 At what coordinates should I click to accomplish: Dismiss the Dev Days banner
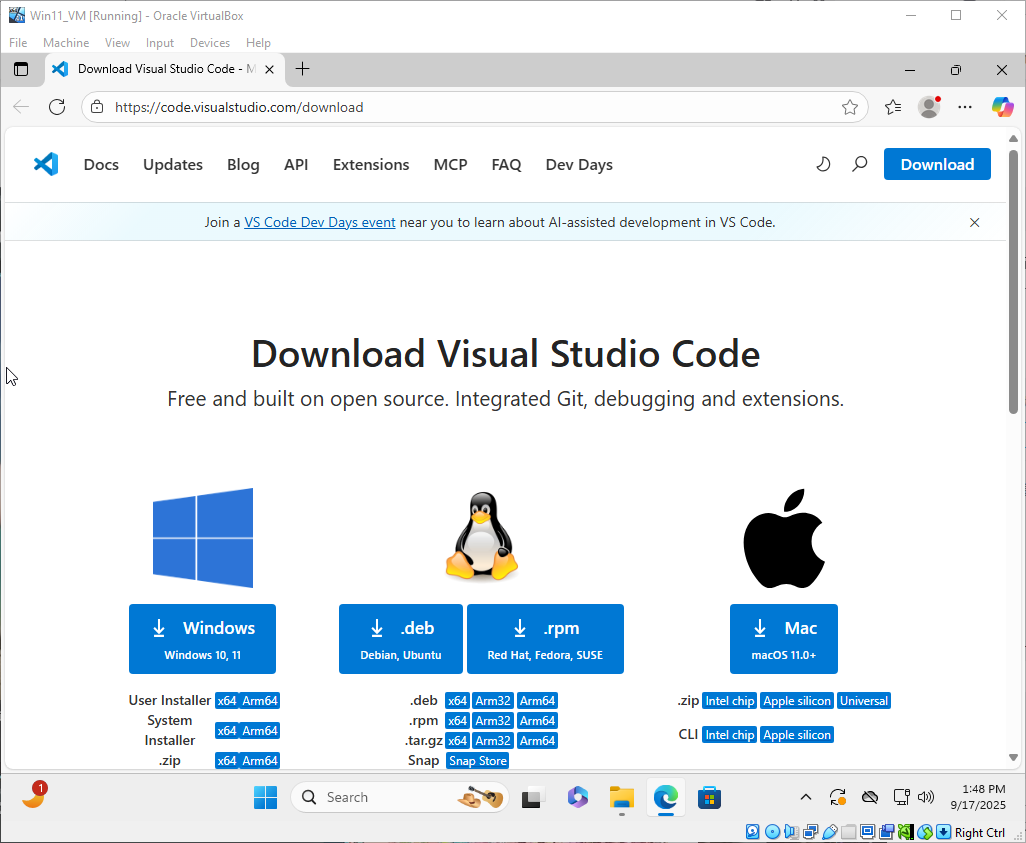coord(975,222)
